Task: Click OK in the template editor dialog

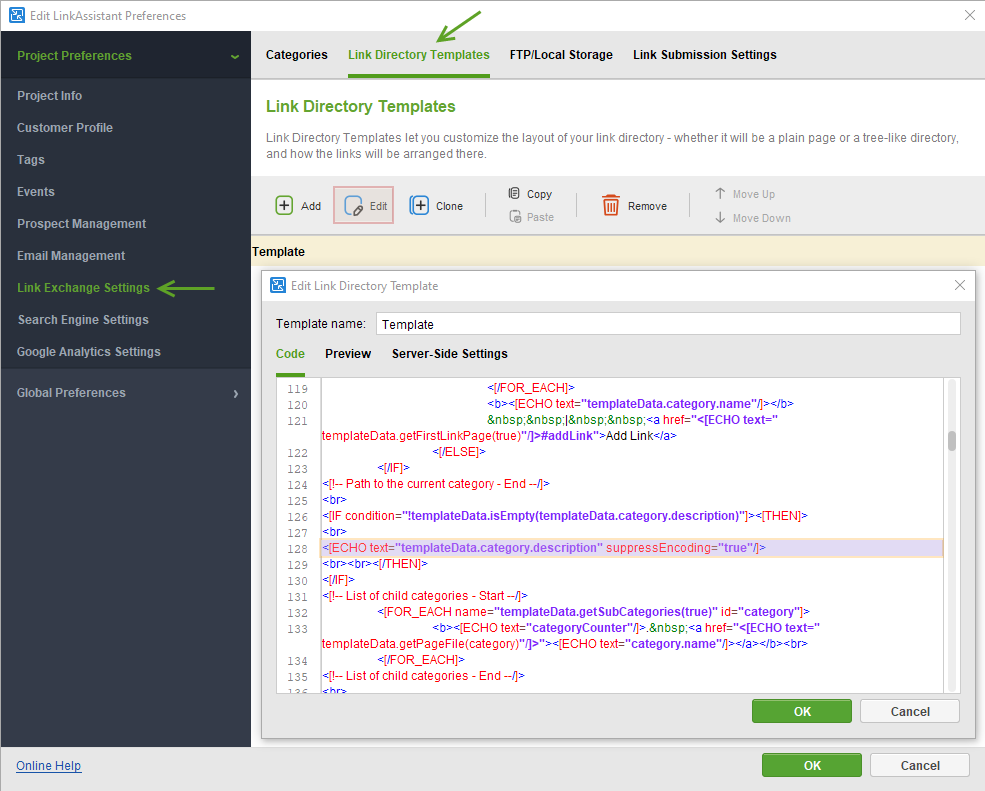Action: coord(802,711)
